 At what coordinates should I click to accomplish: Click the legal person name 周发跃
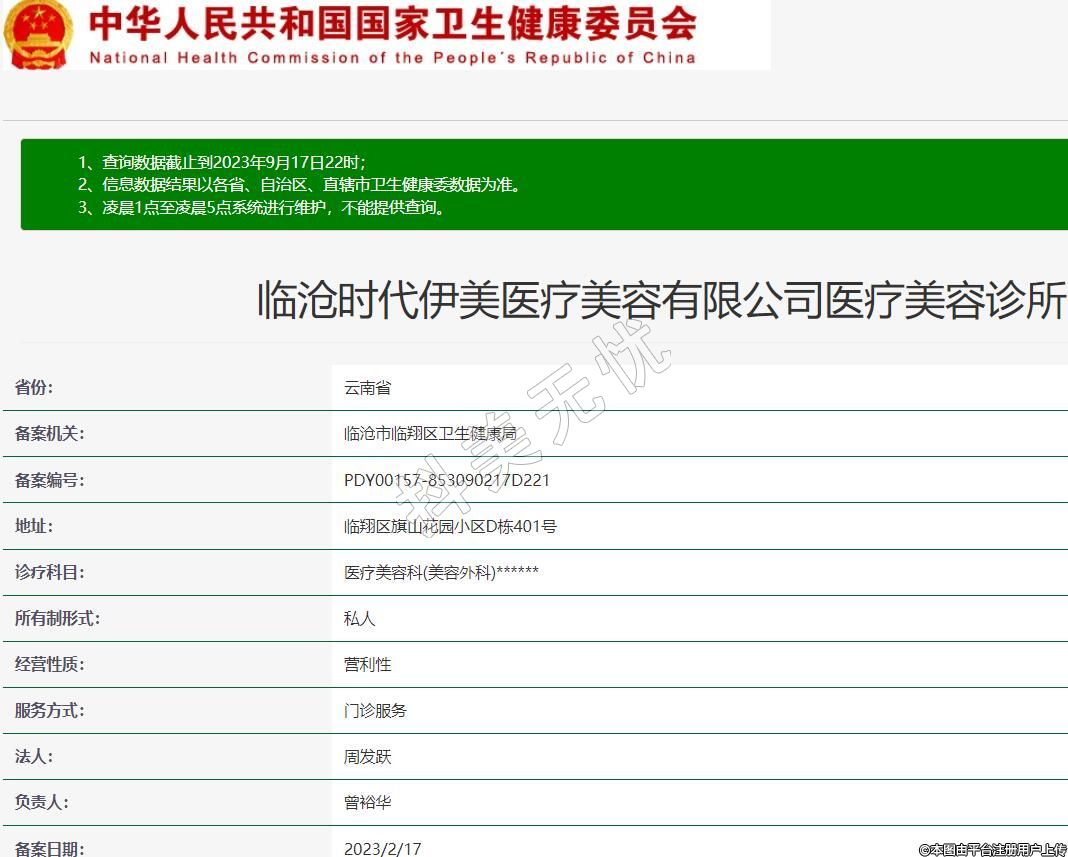pos(367,757)
